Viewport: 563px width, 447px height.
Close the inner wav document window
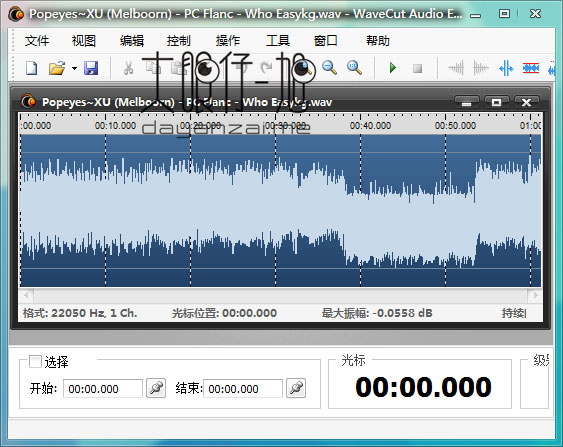[526, 102]
